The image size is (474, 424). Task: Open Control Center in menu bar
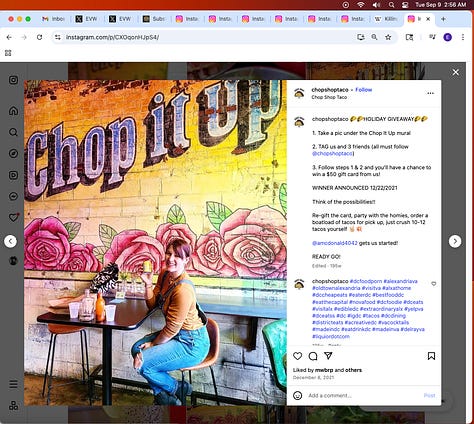click(x=405, y=5)
